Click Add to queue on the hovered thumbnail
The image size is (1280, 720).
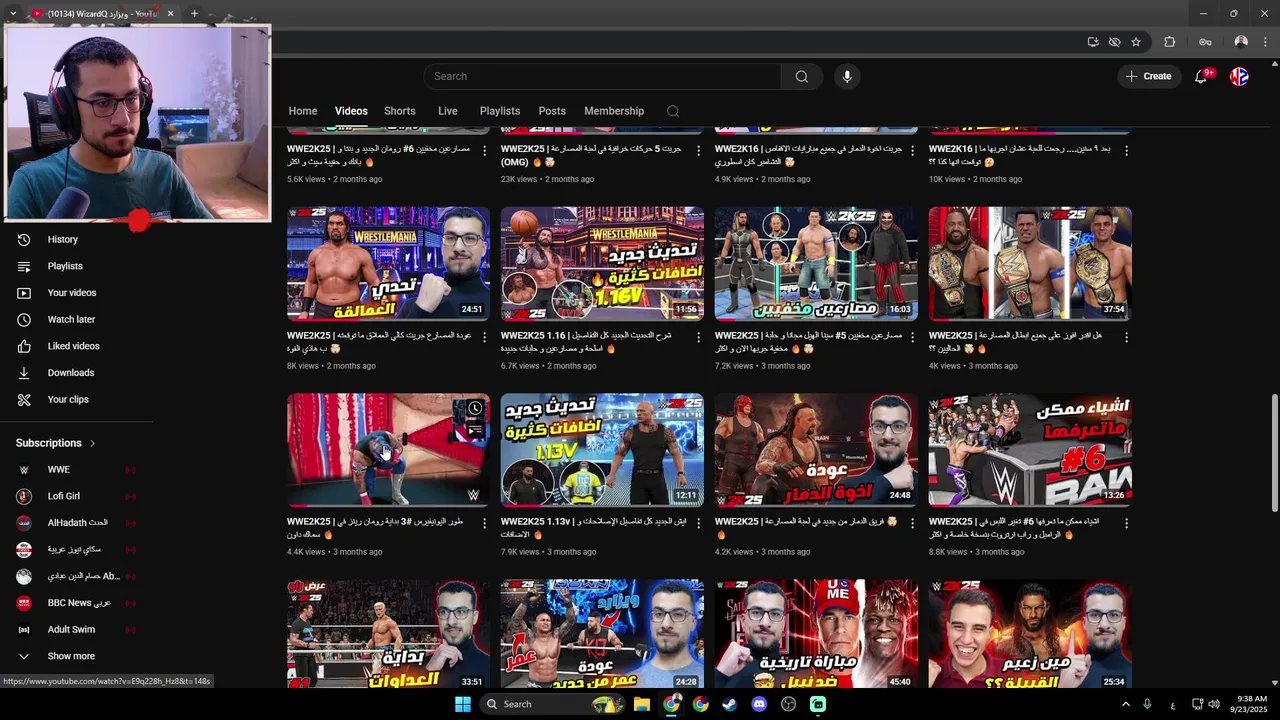pyautogui.click(x=475, y=430)
